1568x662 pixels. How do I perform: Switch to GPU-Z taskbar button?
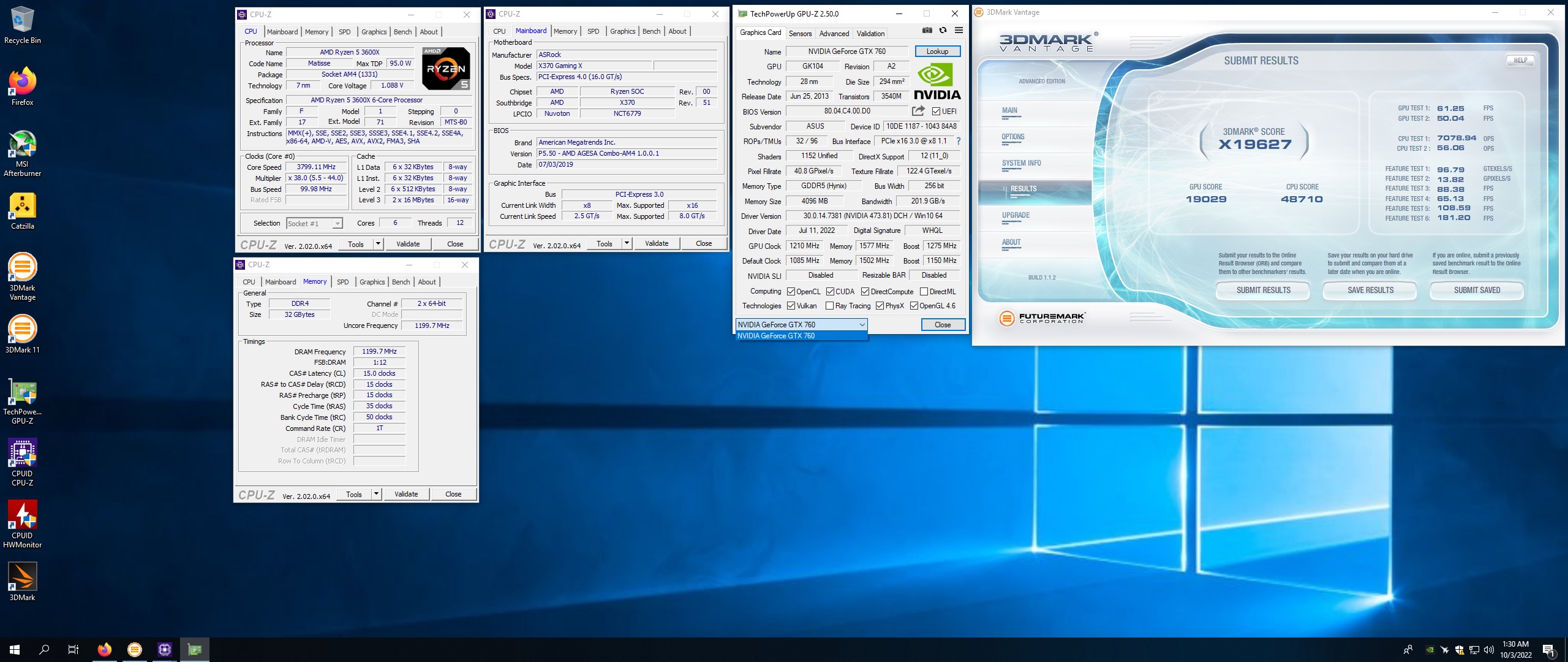195,650
